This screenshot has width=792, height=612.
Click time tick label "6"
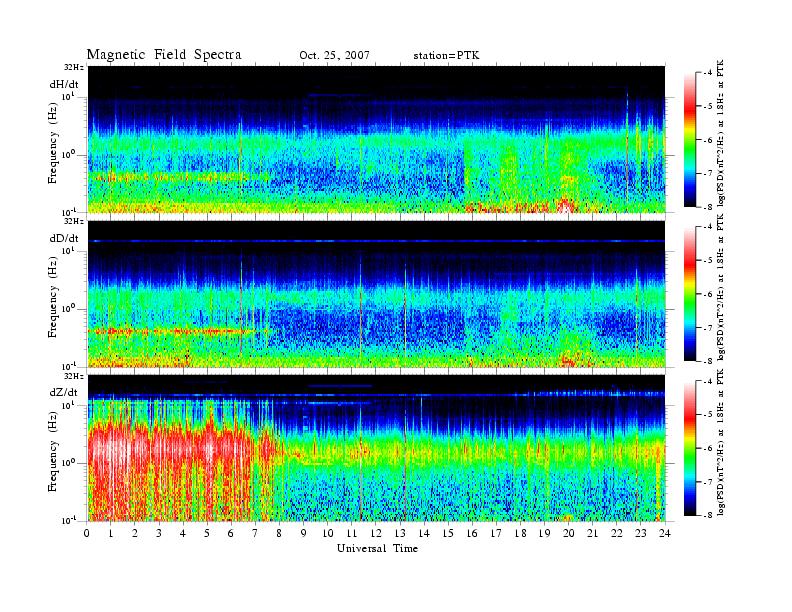231,533
